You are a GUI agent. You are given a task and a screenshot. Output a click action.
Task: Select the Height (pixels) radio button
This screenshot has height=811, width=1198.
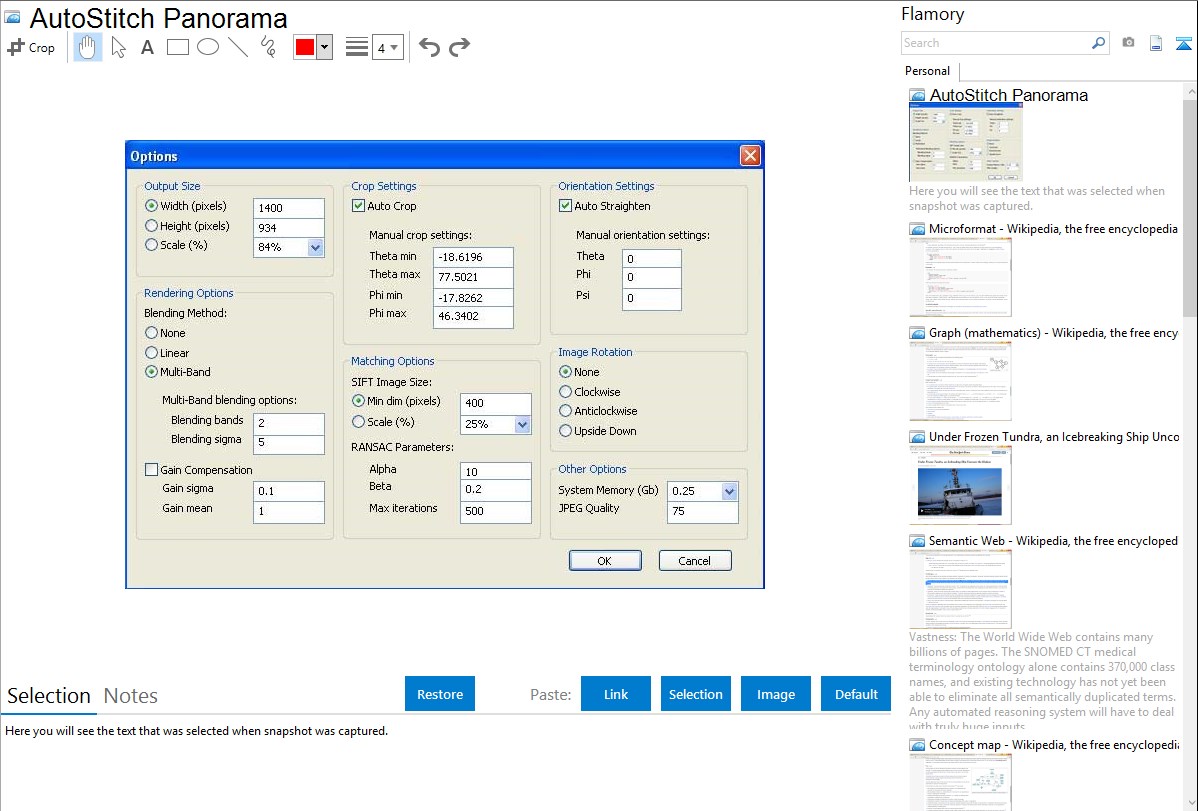coord(151,225)
